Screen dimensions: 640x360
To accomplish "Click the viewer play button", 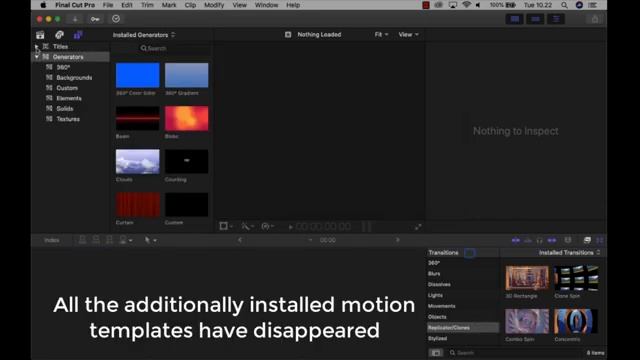I will tap(291, 227).
